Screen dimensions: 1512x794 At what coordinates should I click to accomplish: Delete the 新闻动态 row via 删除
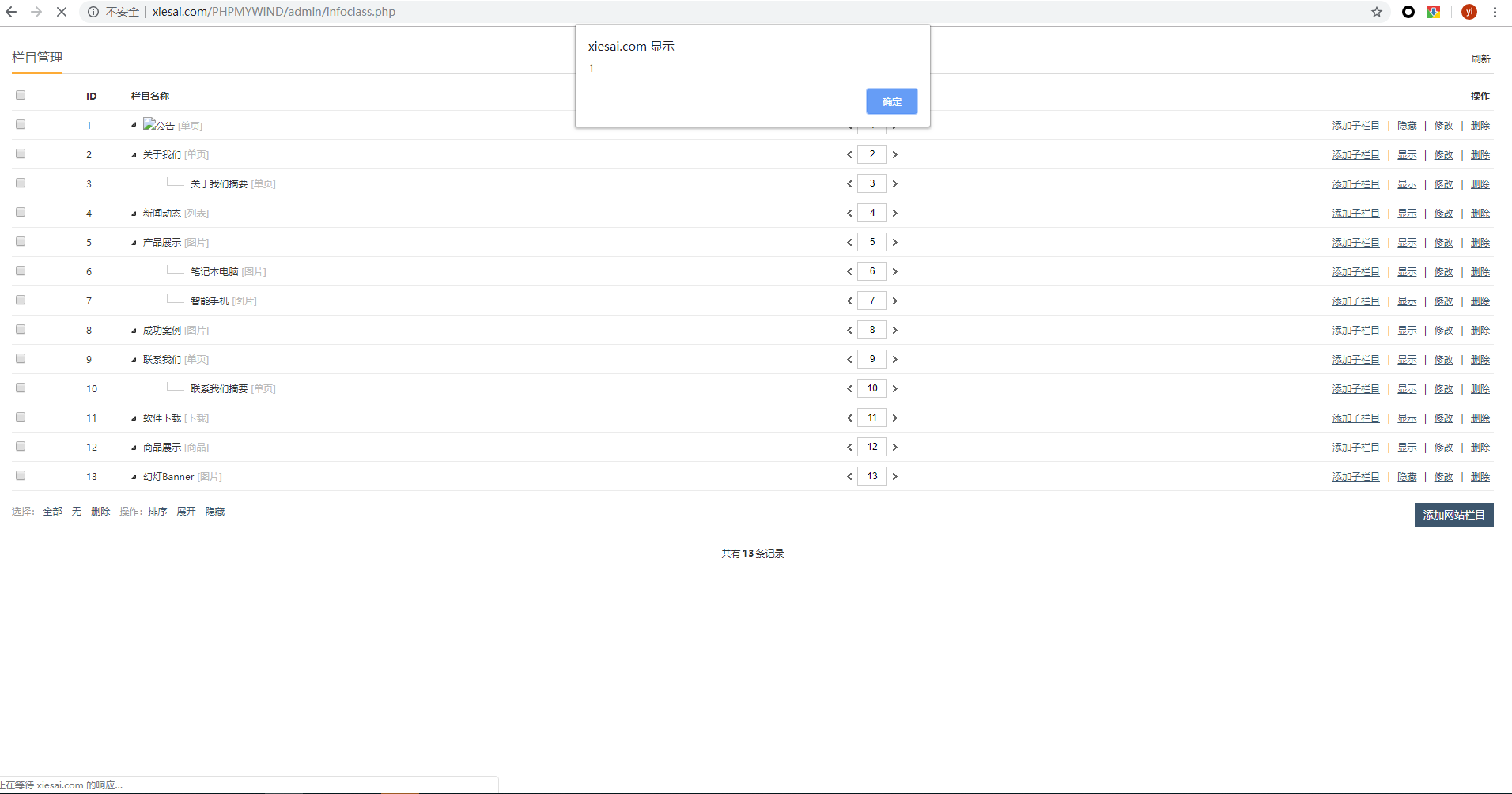[x=1480, y=214]
